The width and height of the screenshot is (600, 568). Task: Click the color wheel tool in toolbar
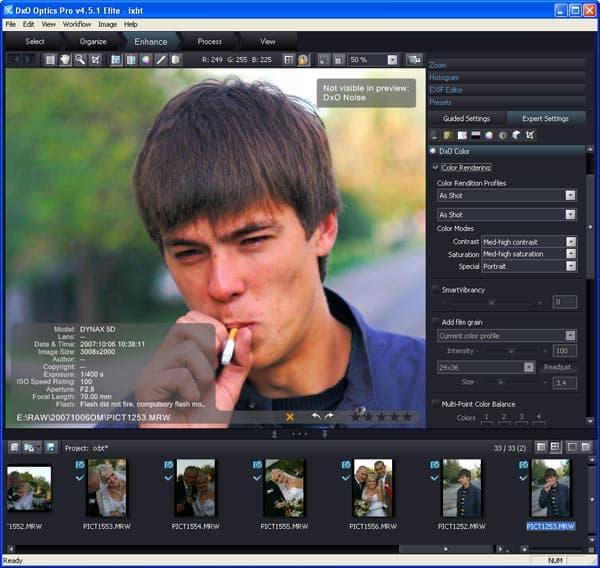tap(146, 60)
